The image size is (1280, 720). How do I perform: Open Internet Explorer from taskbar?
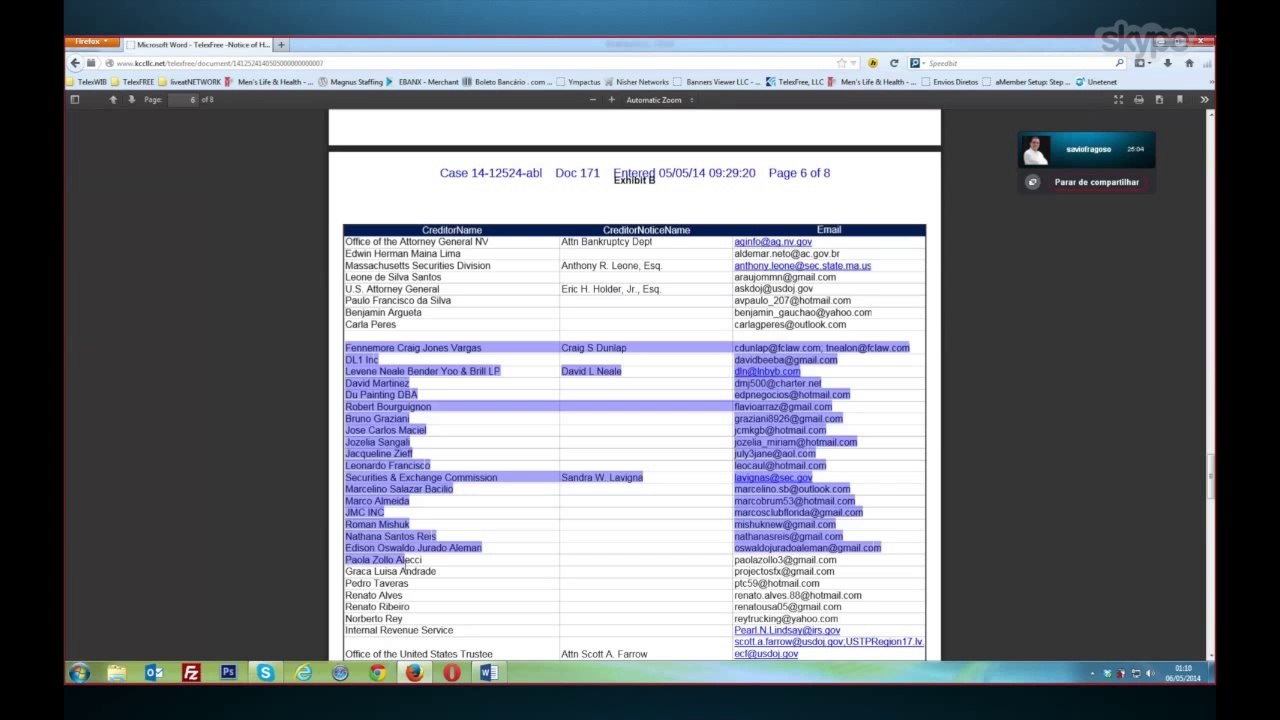303,673
